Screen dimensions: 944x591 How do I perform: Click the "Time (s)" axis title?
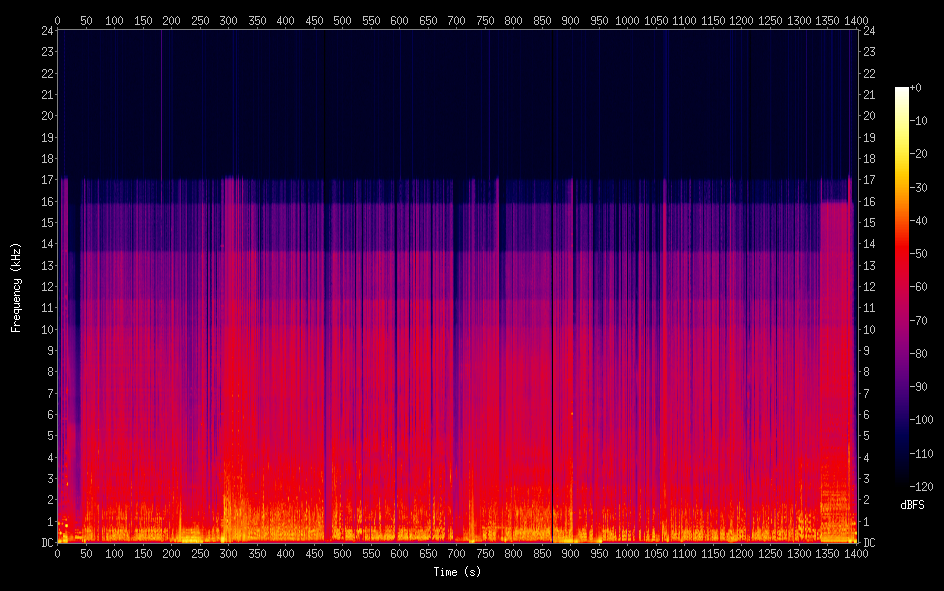[x=456, y=572]
